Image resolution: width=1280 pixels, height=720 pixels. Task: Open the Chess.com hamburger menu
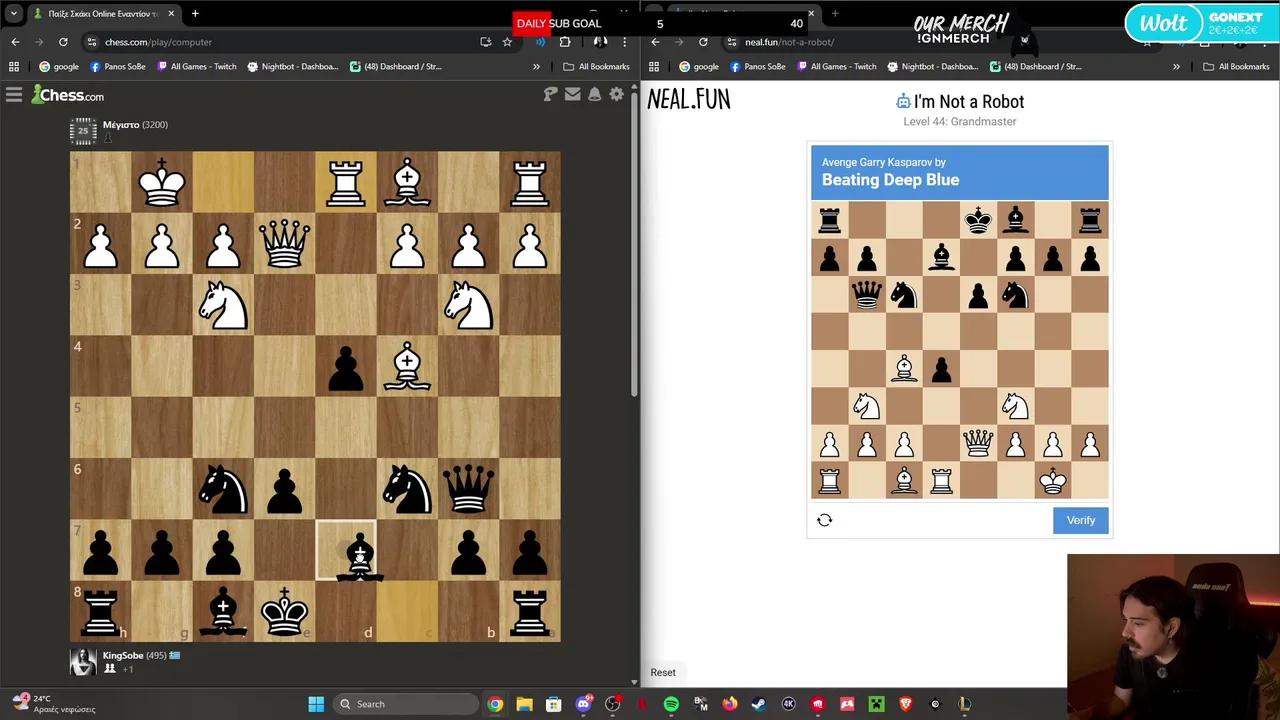coord(13,95)
